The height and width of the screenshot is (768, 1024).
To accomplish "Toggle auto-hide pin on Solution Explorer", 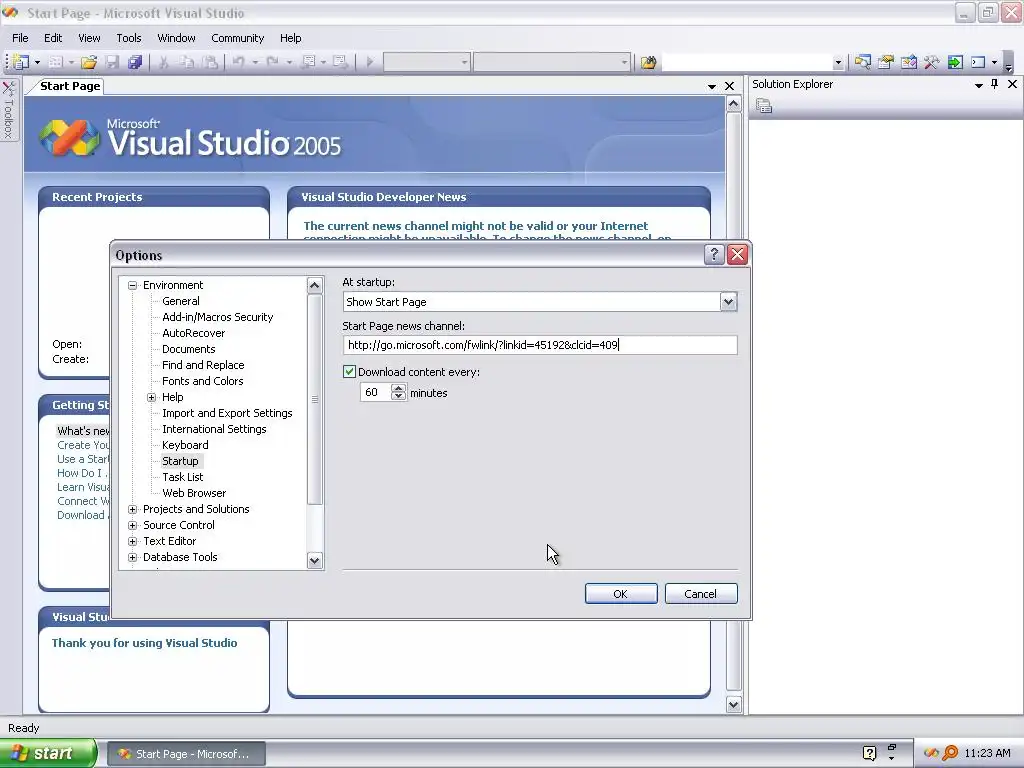I will (995, 84).
